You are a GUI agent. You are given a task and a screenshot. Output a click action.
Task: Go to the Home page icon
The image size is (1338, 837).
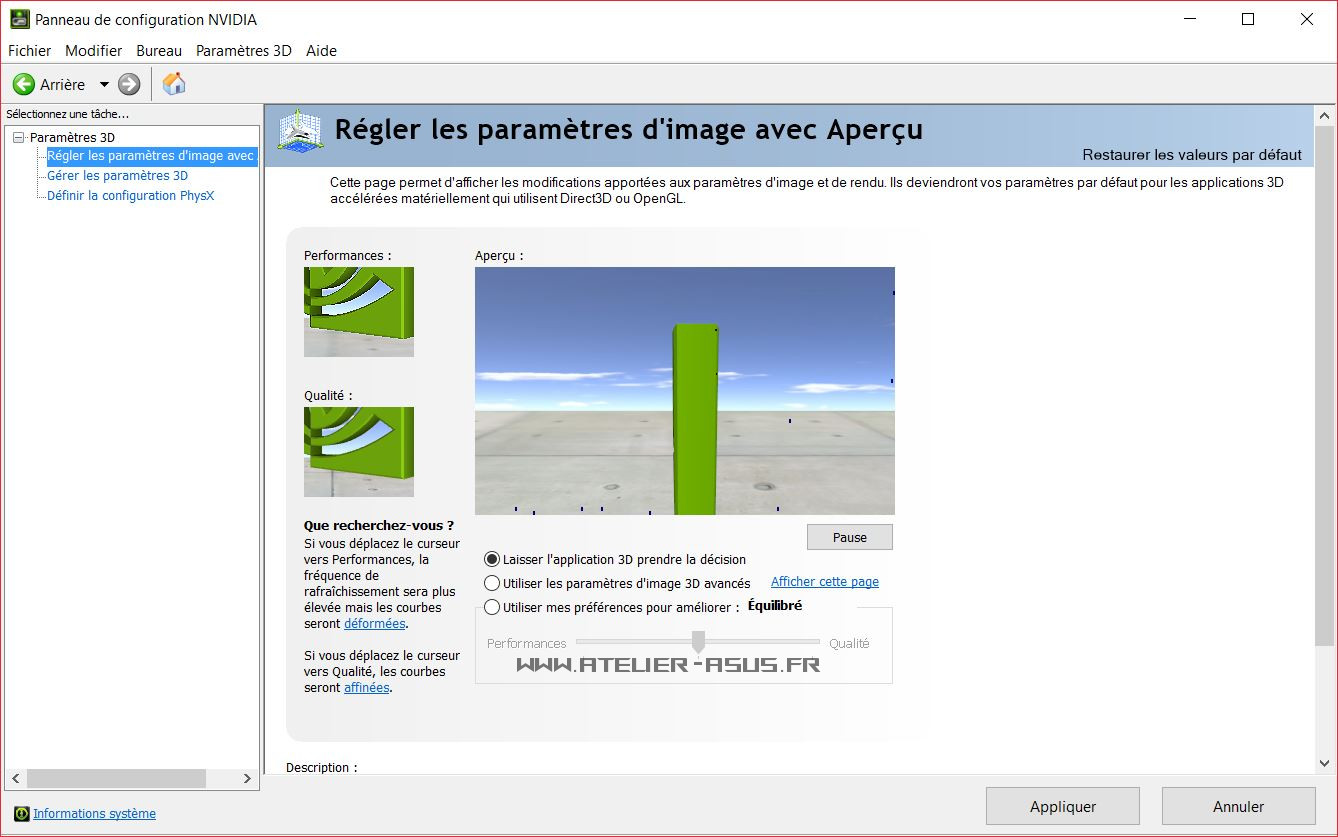(174, 84)
